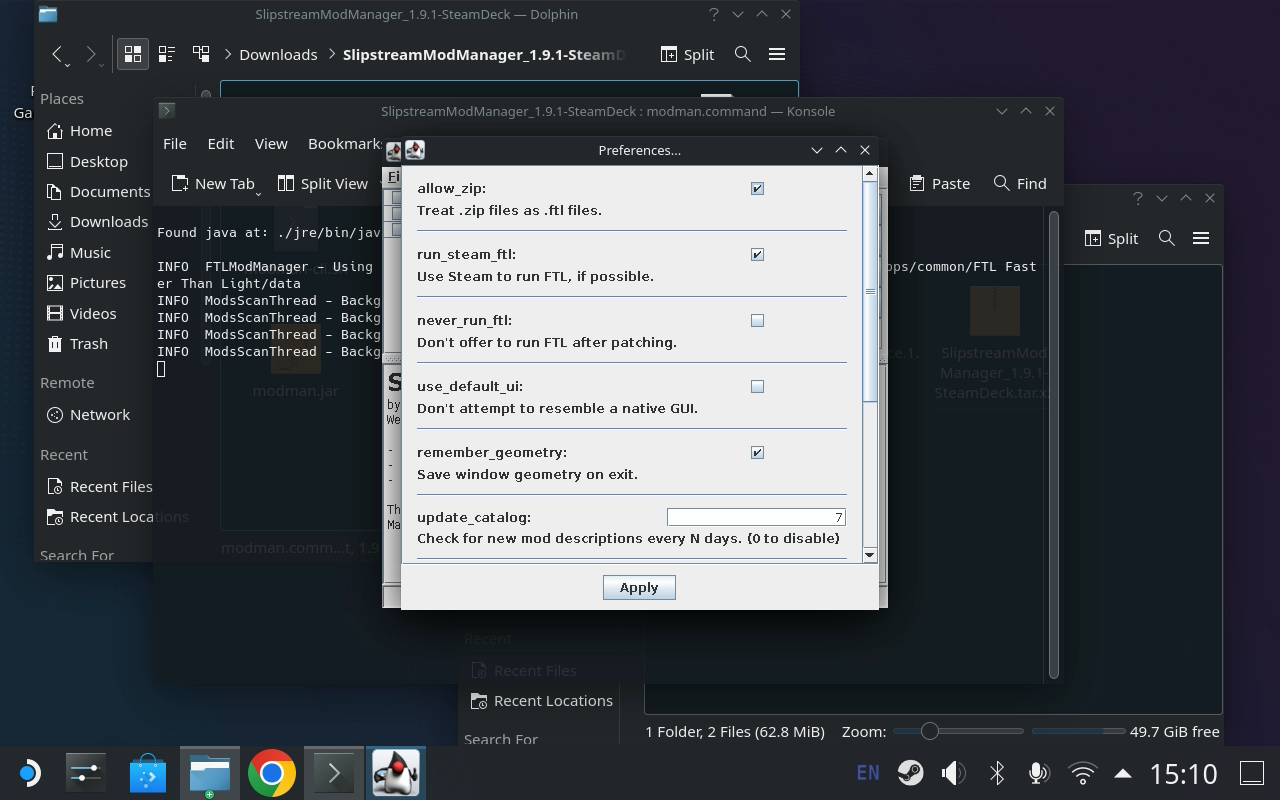Image resolution: width=1280 pixels, height=800 pixels.
Task: Open the volume control in the tray
Action: pyautogui.click(x=953, y=773)
